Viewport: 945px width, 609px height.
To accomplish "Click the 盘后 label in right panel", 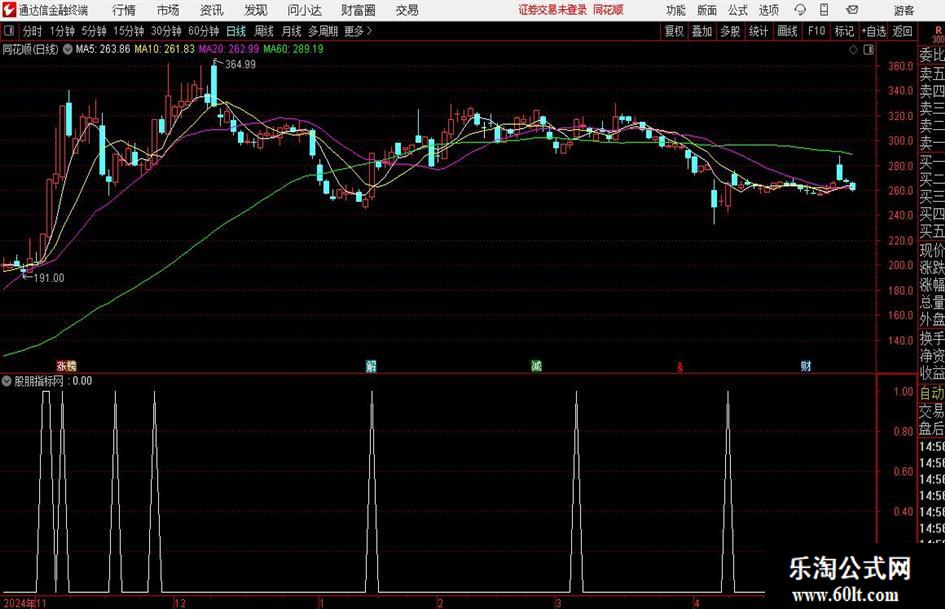I will point(932,429).
